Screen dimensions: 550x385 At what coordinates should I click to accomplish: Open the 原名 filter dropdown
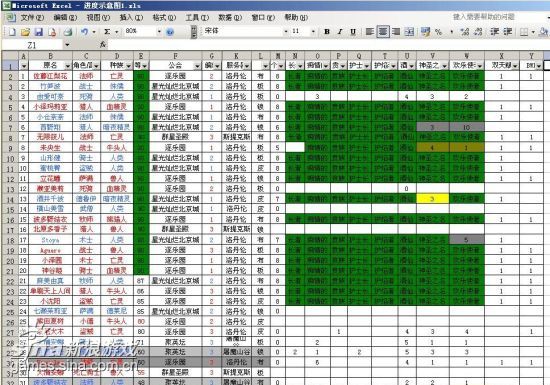pos(67,66)
